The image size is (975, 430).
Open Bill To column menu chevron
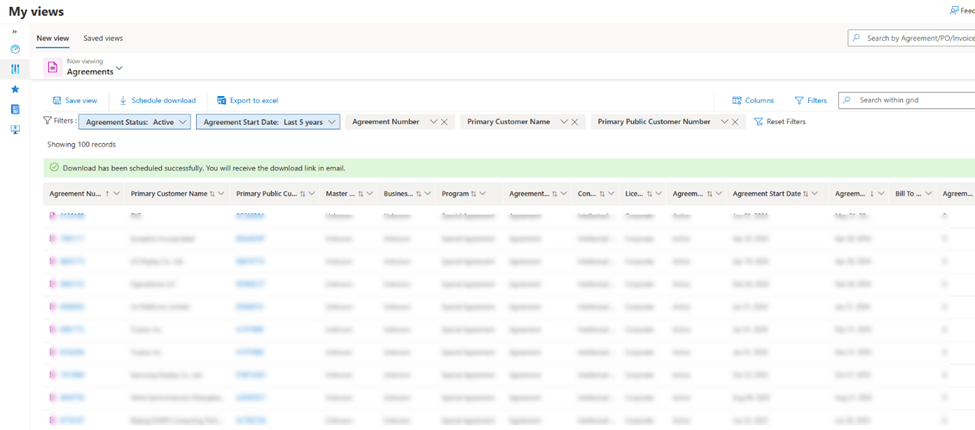929,194
